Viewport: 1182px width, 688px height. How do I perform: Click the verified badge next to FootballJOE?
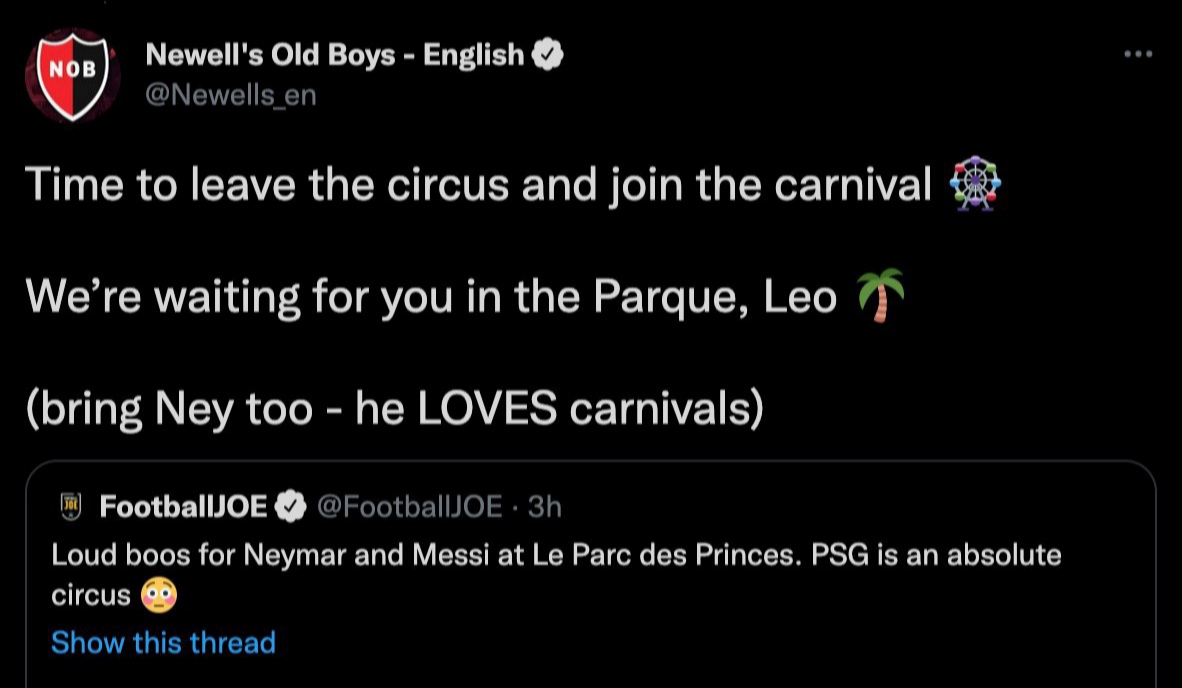pyautogui.click(x=291, y=507)
